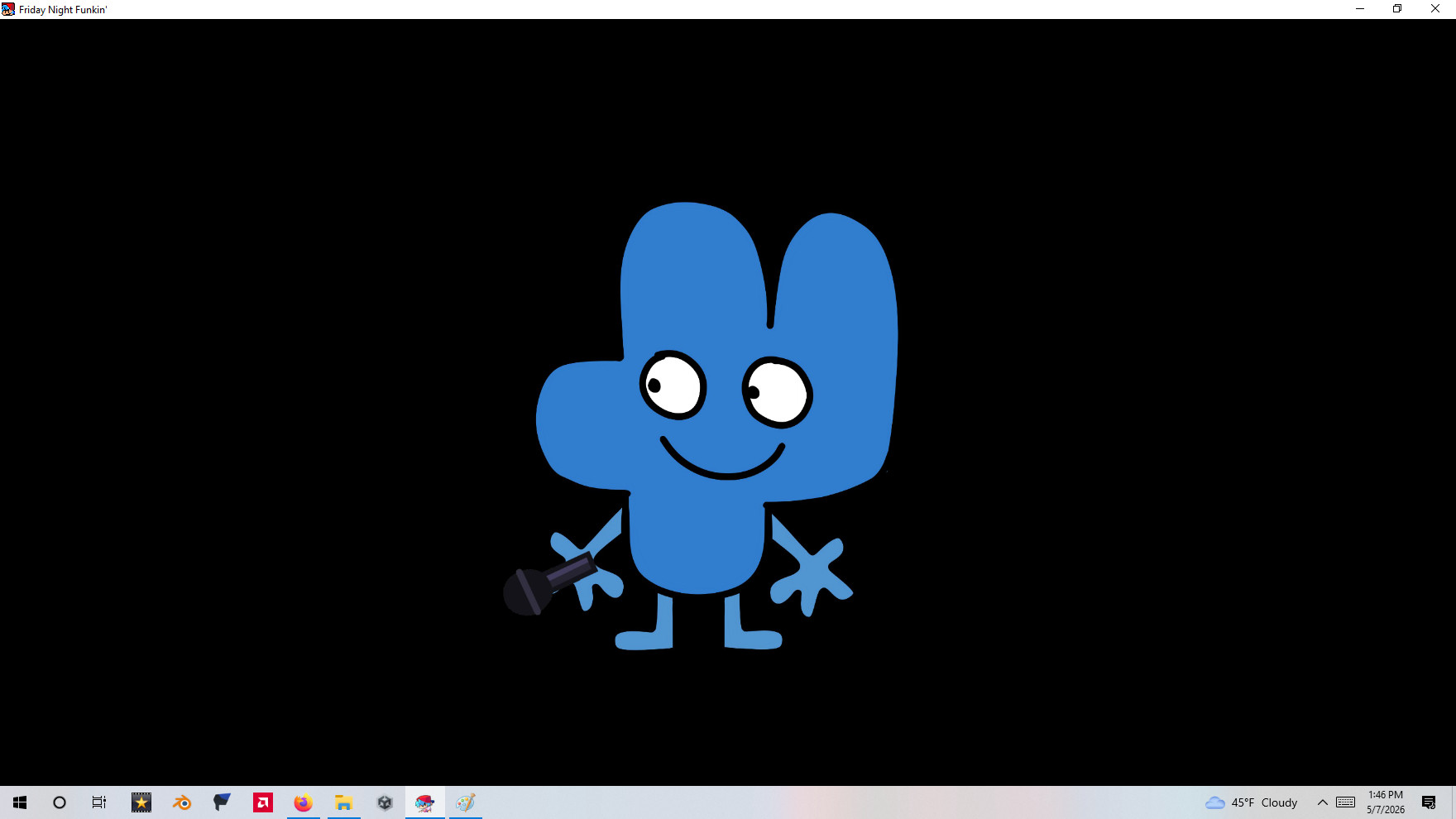Open the Windows Start menu

[x=20, y=802]
